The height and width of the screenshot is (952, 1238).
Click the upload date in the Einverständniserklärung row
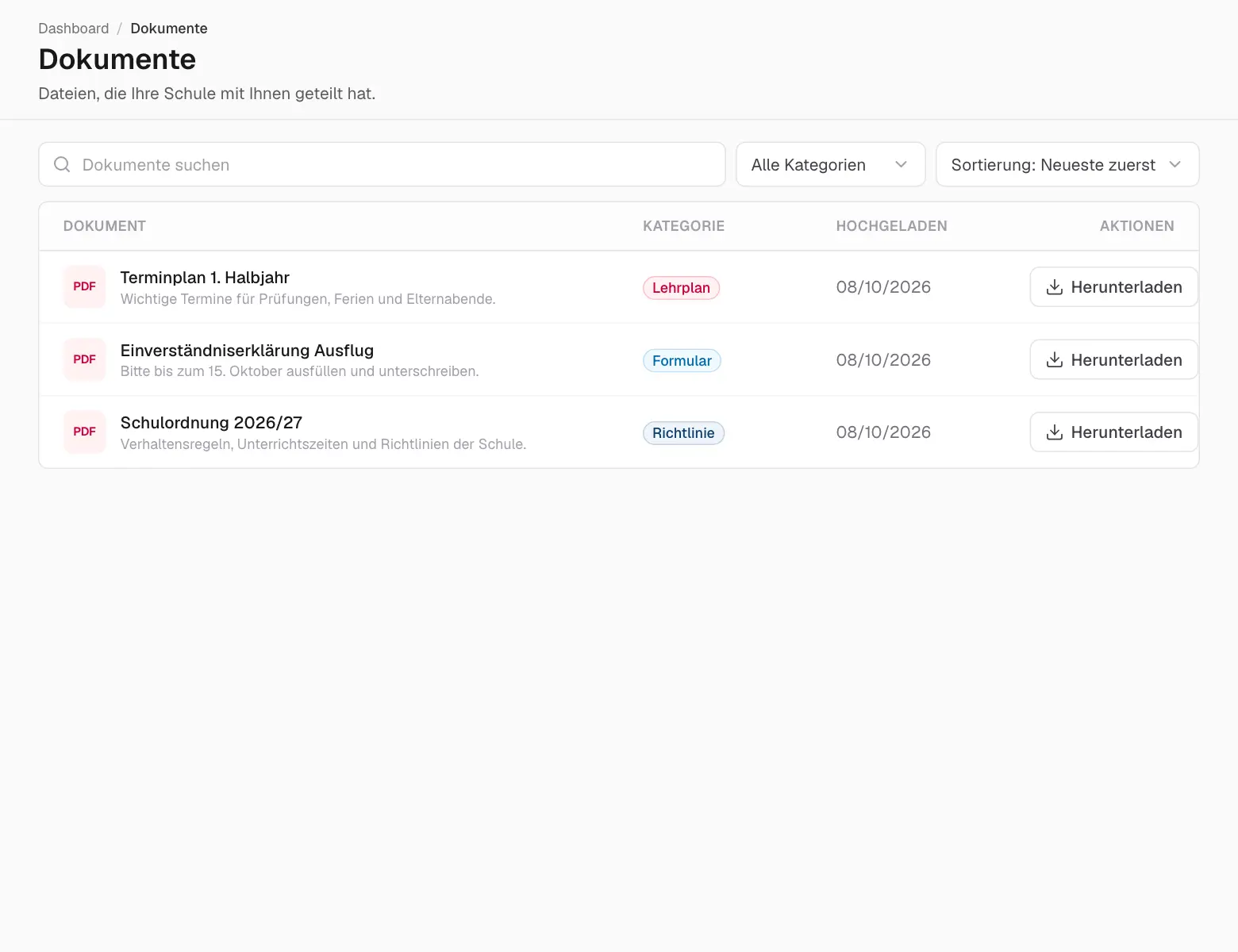[x=883, y=360]
